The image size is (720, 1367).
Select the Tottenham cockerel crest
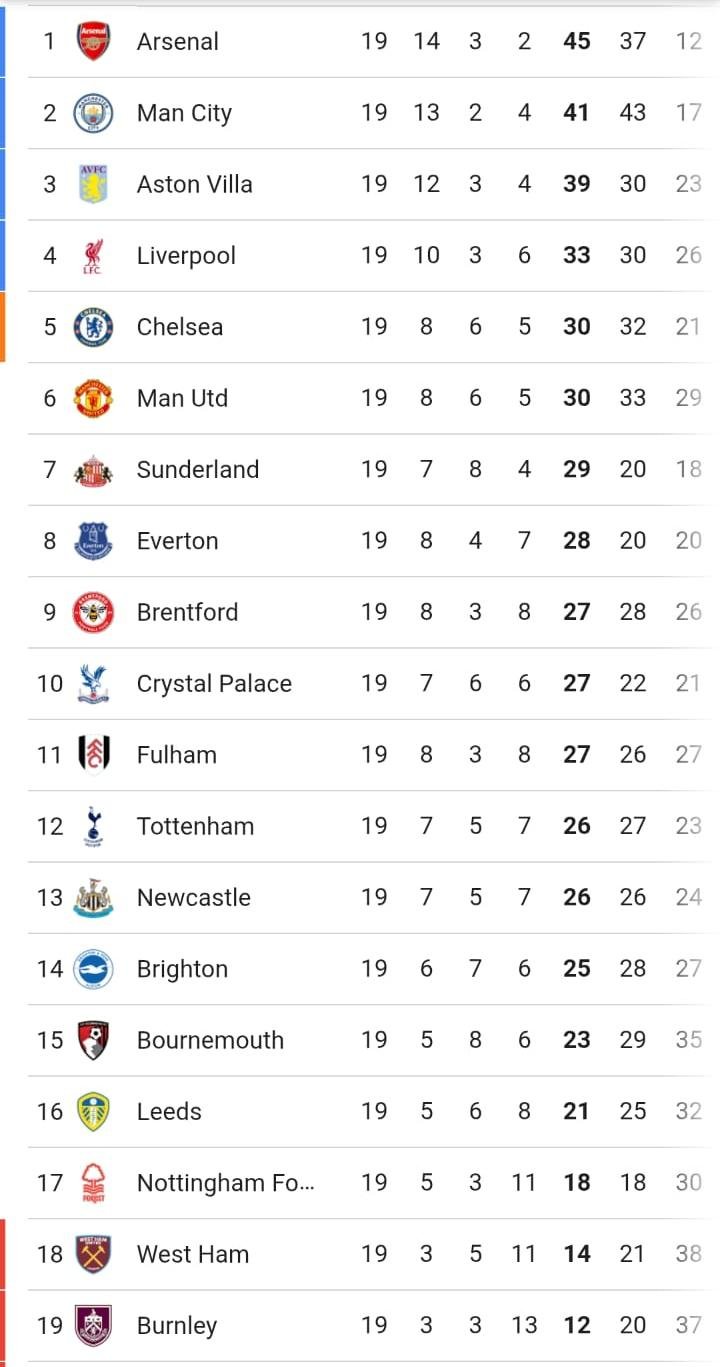point(93,826)
